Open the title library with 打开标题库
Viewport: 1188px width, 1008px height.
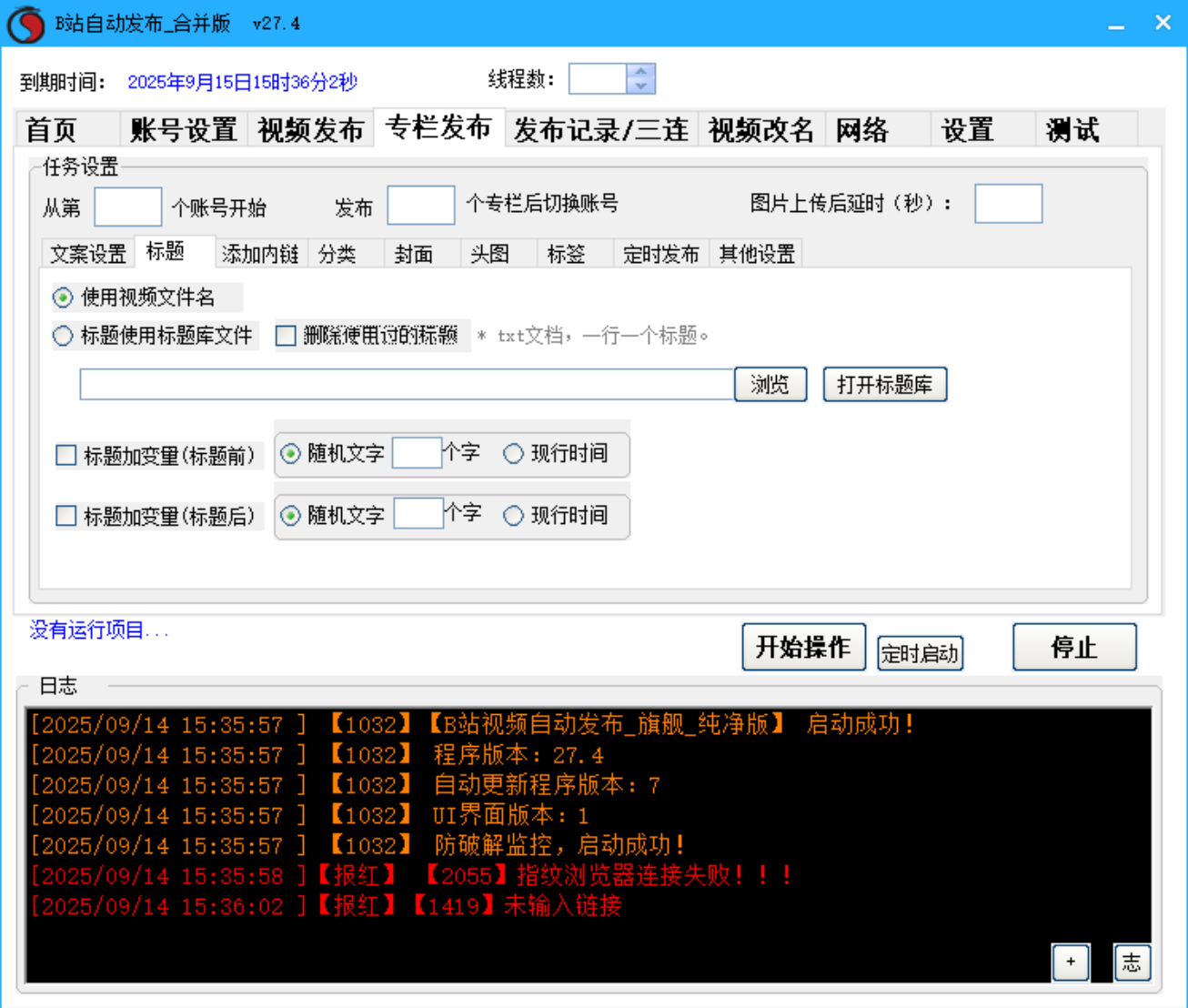click(x=884, y=383)
